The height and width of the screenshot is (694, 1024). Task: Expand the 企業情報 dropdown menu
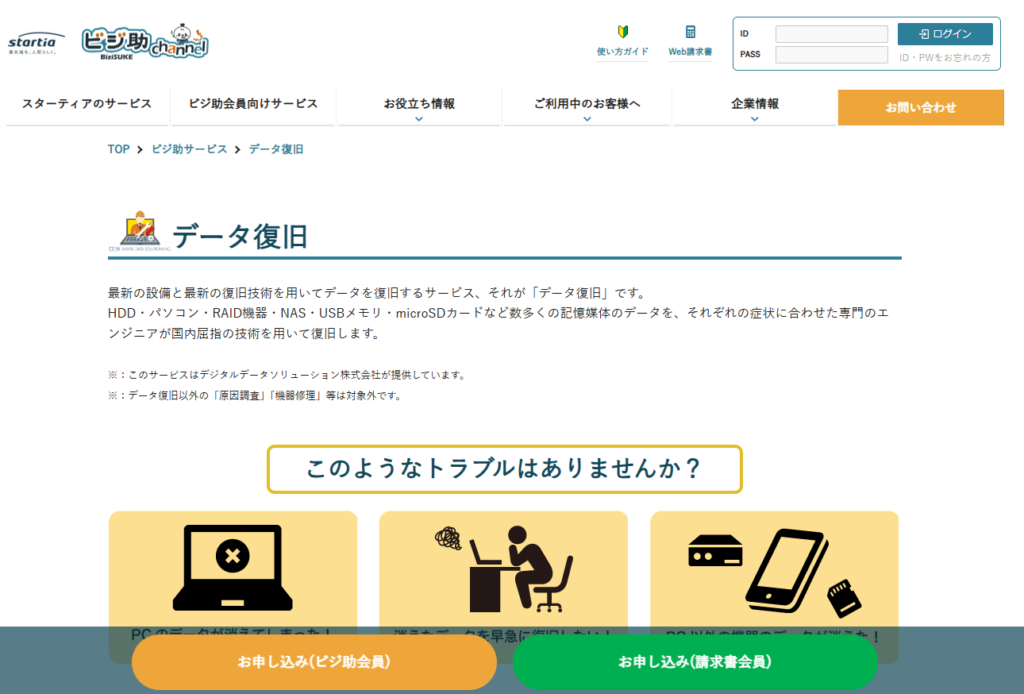pos(754,108)
